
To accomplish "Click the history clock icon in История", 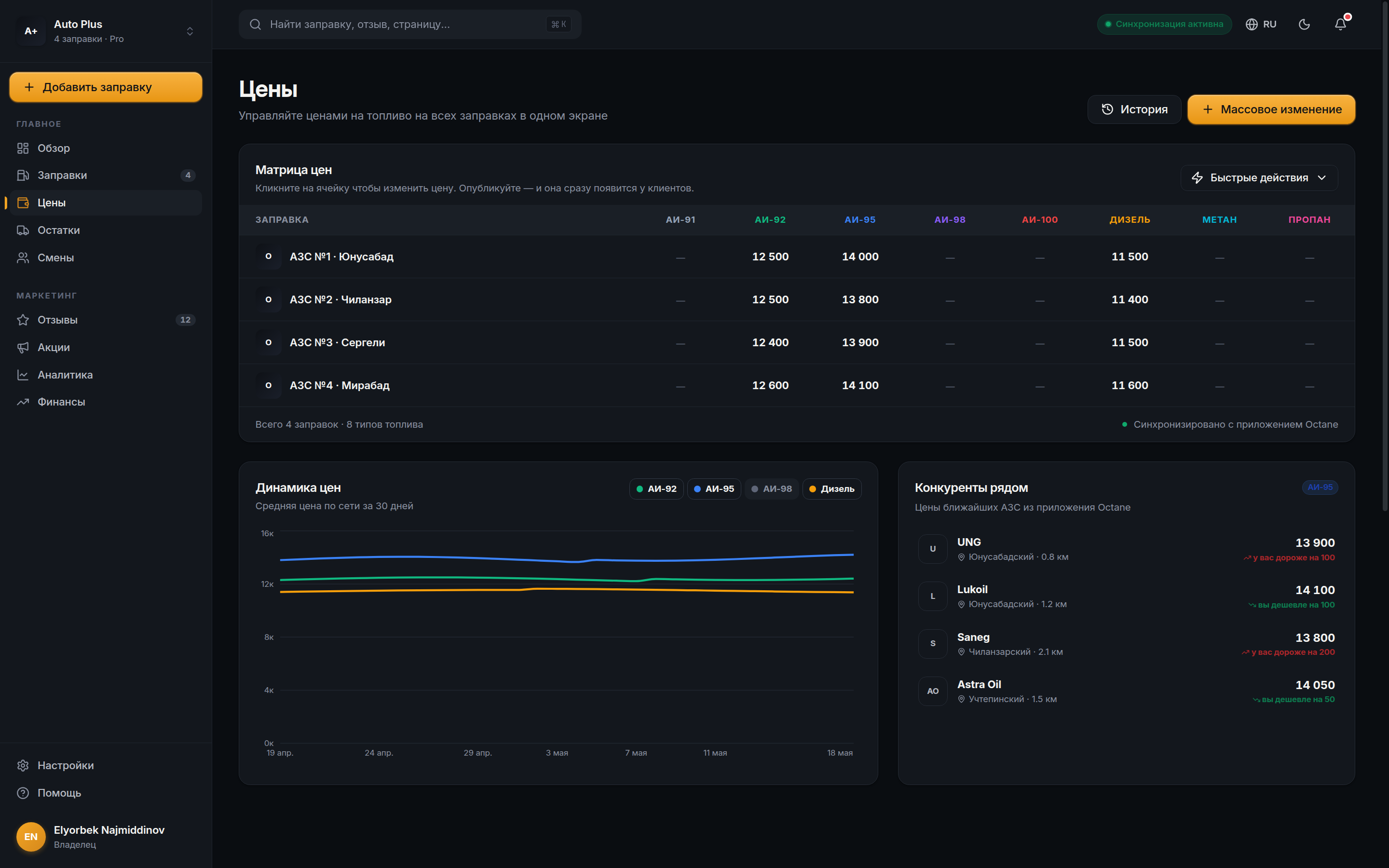I will tap(1107, 109).
